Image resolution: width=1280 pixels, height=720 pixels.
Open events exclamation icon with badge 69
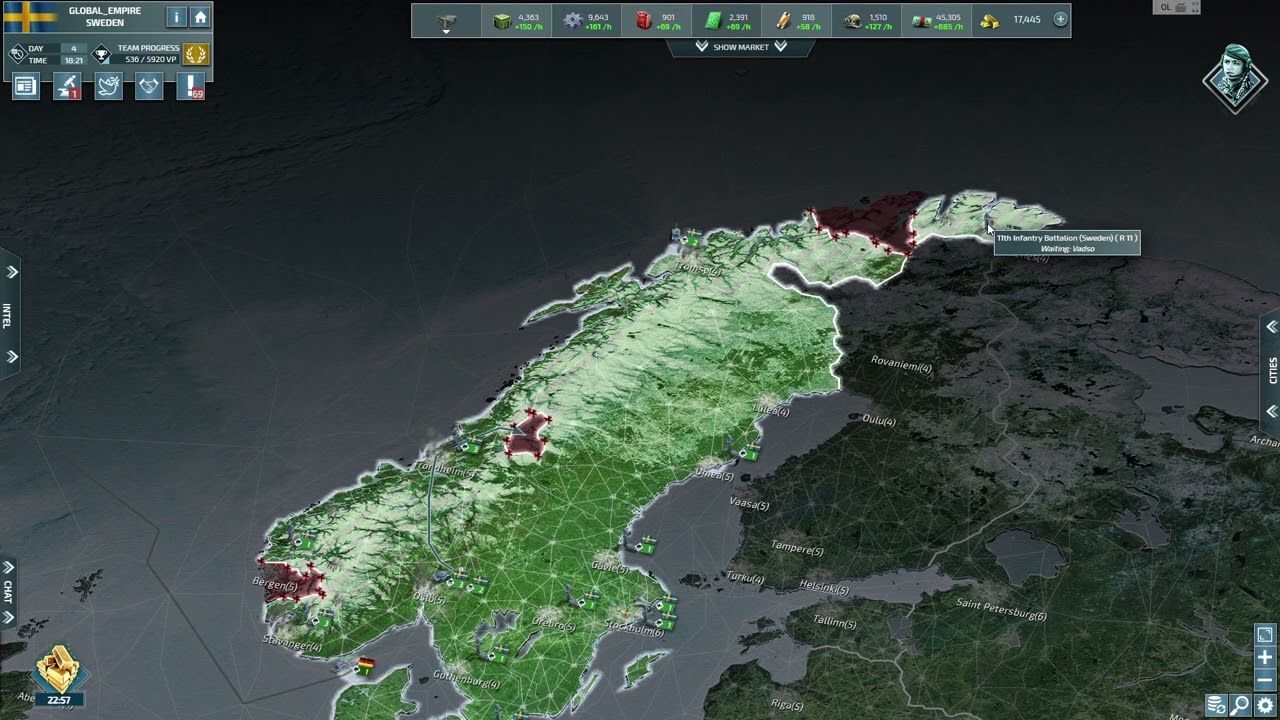191,87
